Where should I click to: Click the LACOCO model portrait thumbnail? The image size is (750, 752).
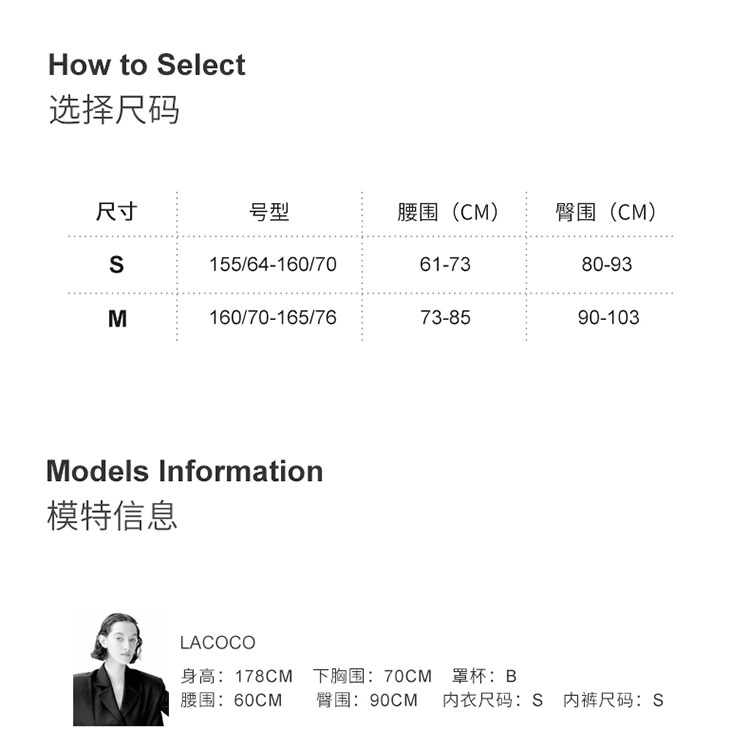click(x=121, y=669)
